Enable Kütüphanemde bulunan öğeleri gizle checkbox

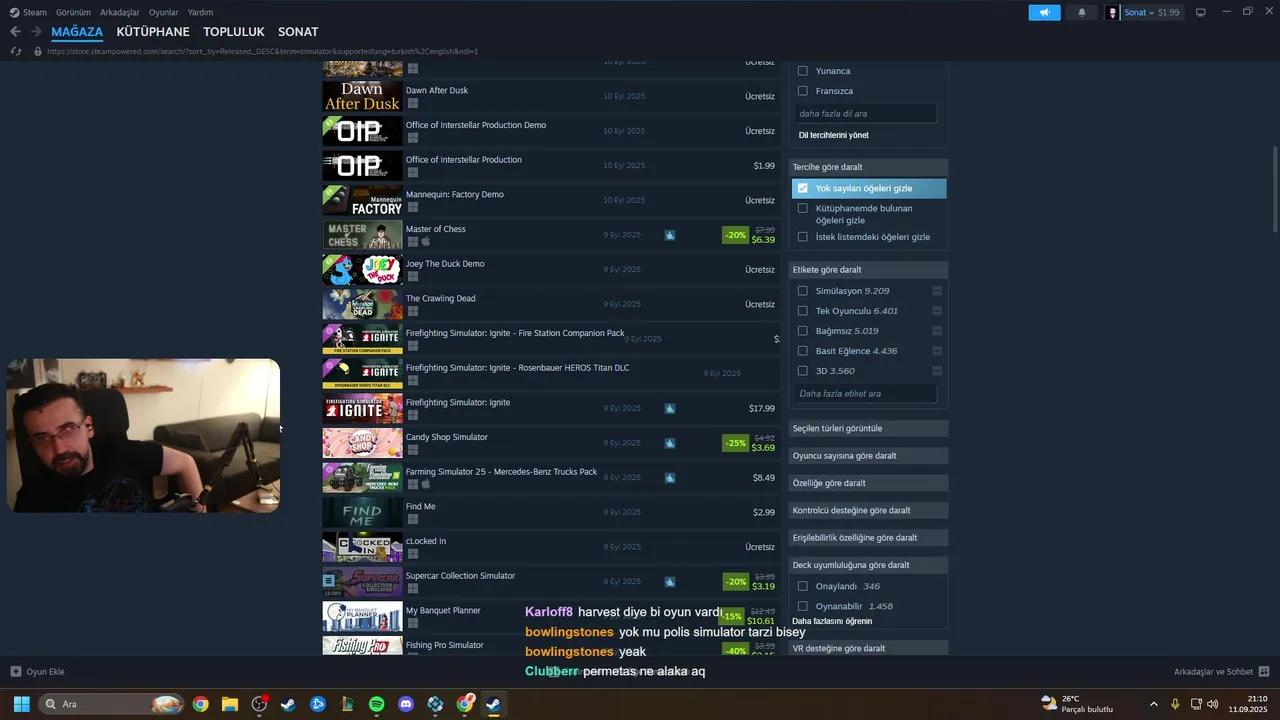[802, 208]
